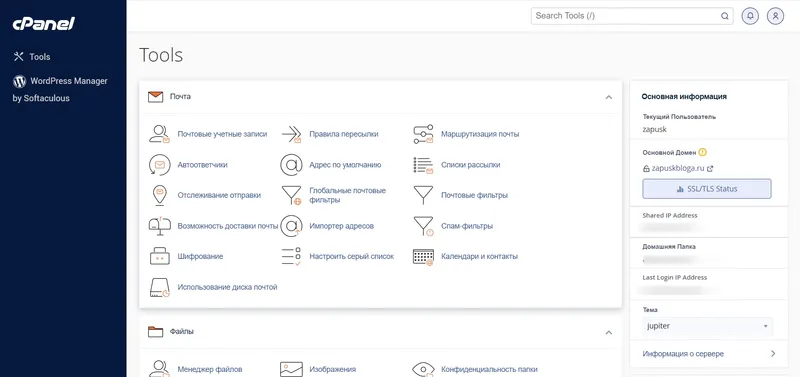Click the Почта envelope section icon
Viewport: 800px width, 377px height.
click(155, 96)
